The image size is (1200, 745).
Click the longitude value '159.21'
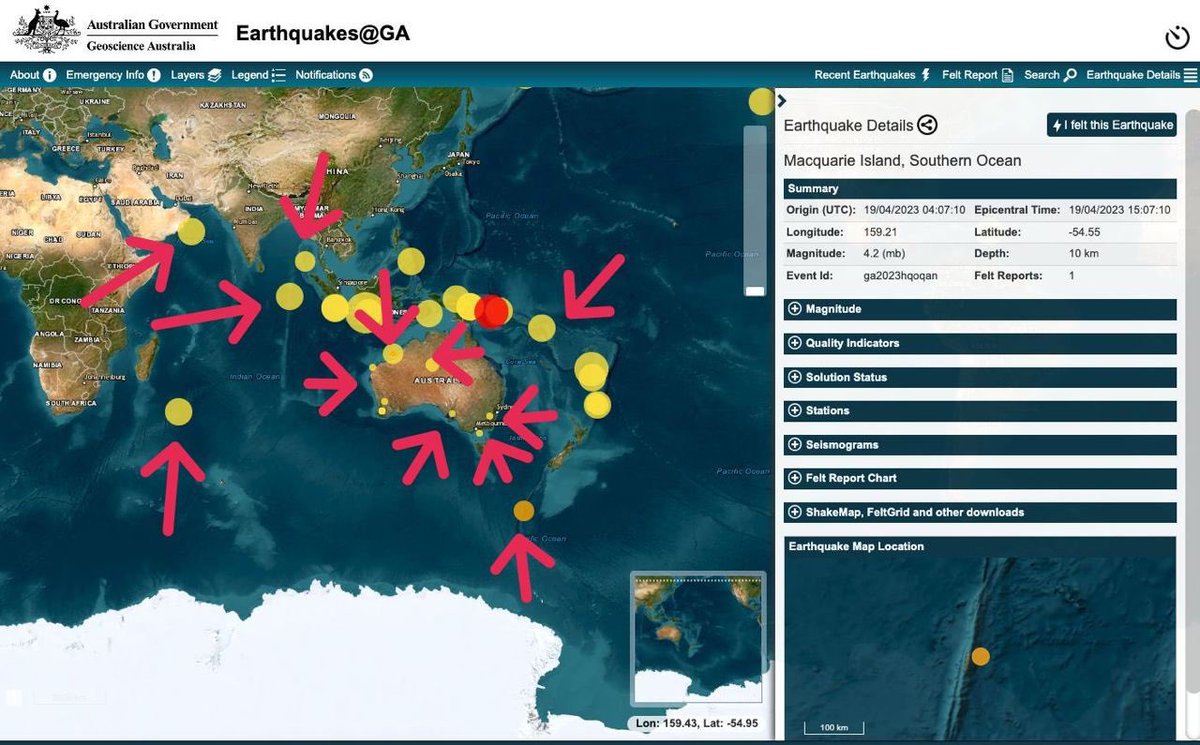pyautogui.click(x=879, y=231)
